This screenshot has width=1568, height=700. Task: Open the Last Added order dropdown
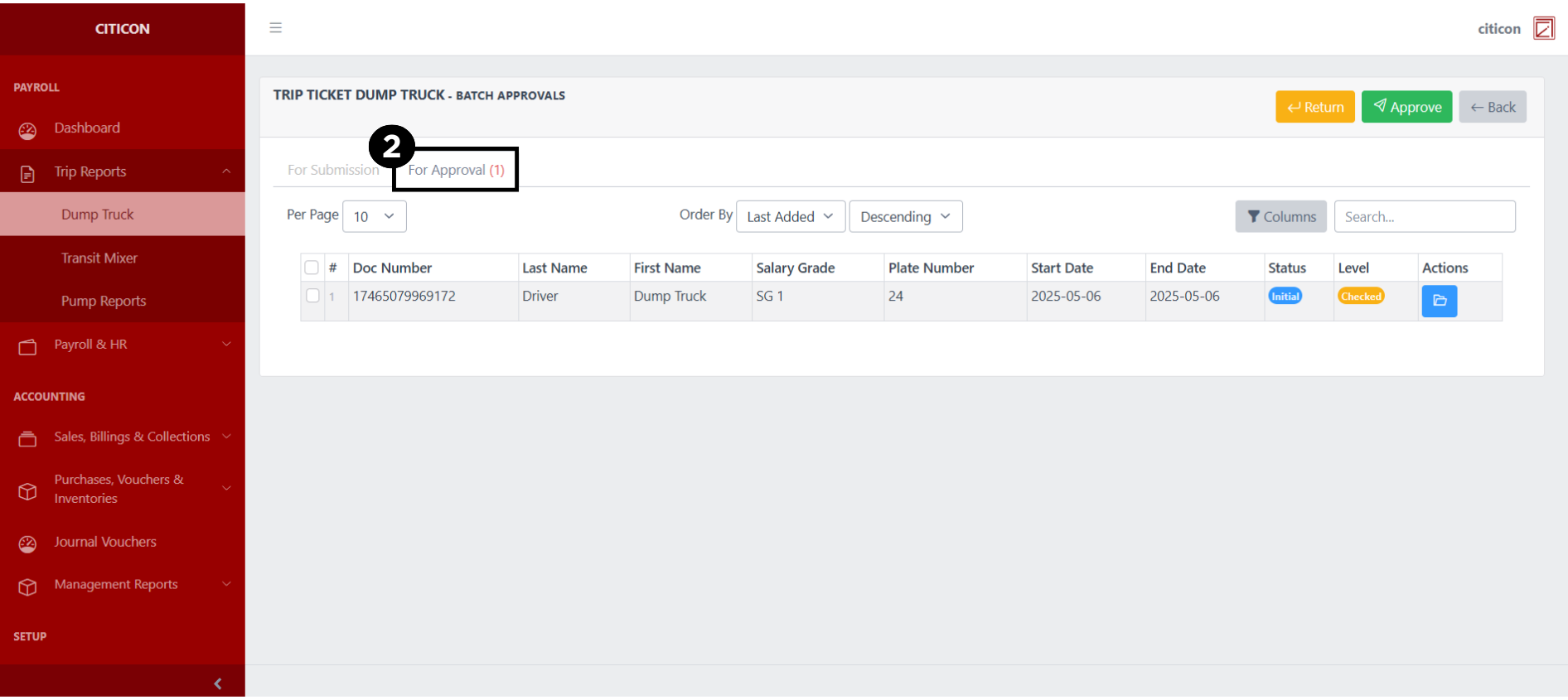[x=790, y=216]
